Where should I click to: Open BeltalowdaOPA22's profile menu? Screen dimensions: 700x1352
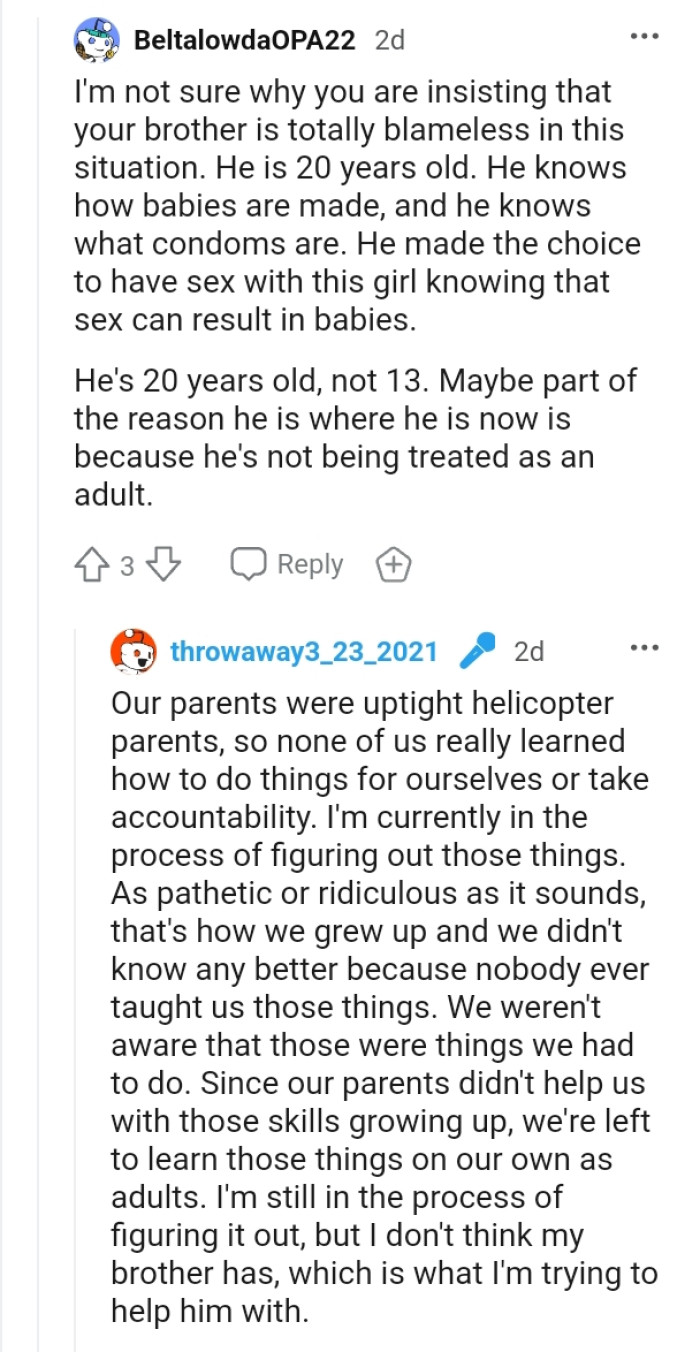(243, 40)
